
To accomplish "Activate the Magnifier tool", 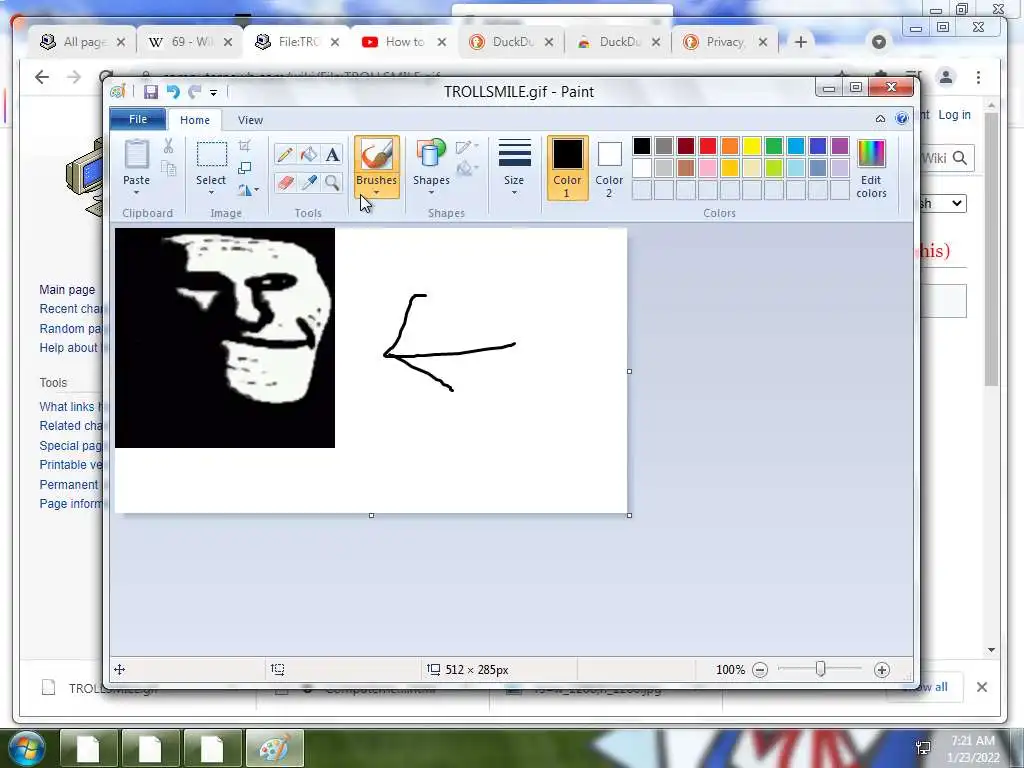I will click(x=332, y=182).
